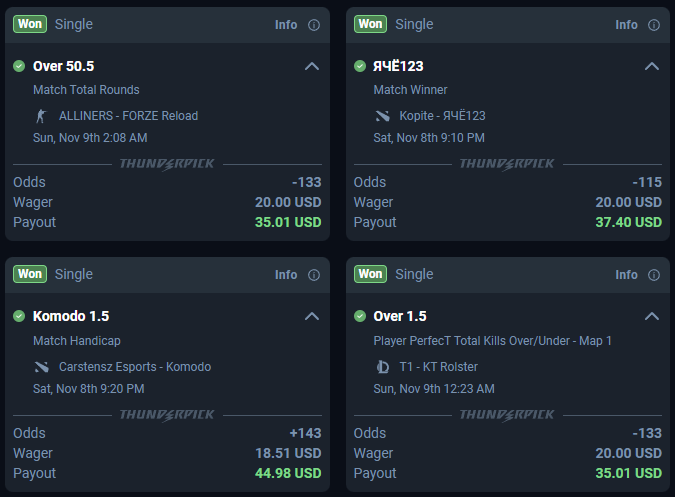675x497 pixels.
Task: Collapse the Over 50.5 bet details
Action: (311, 66)
